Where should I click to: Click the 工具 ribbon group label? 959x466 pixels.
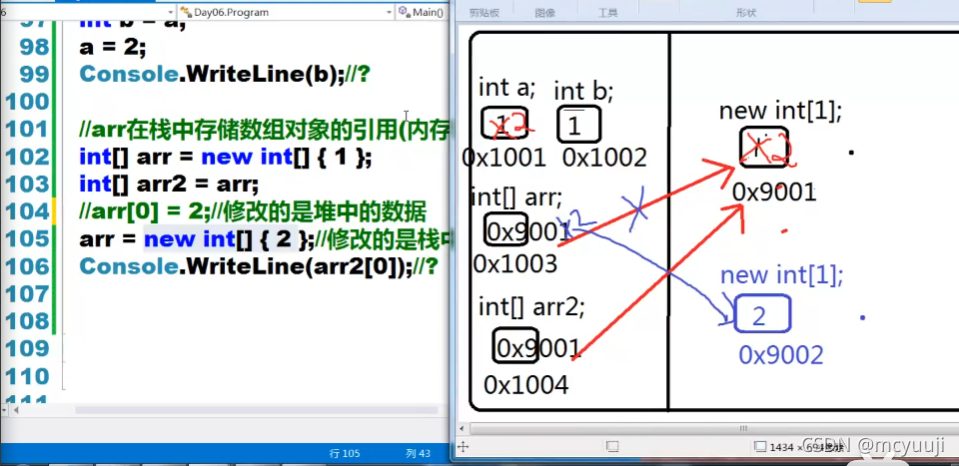pyautogui.click(x=608, y=12)
